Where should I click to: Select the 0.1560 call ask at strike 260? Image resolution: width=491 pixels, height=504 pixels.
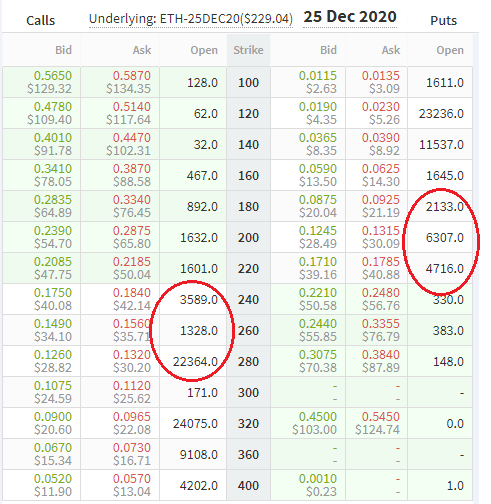(132, 324)
